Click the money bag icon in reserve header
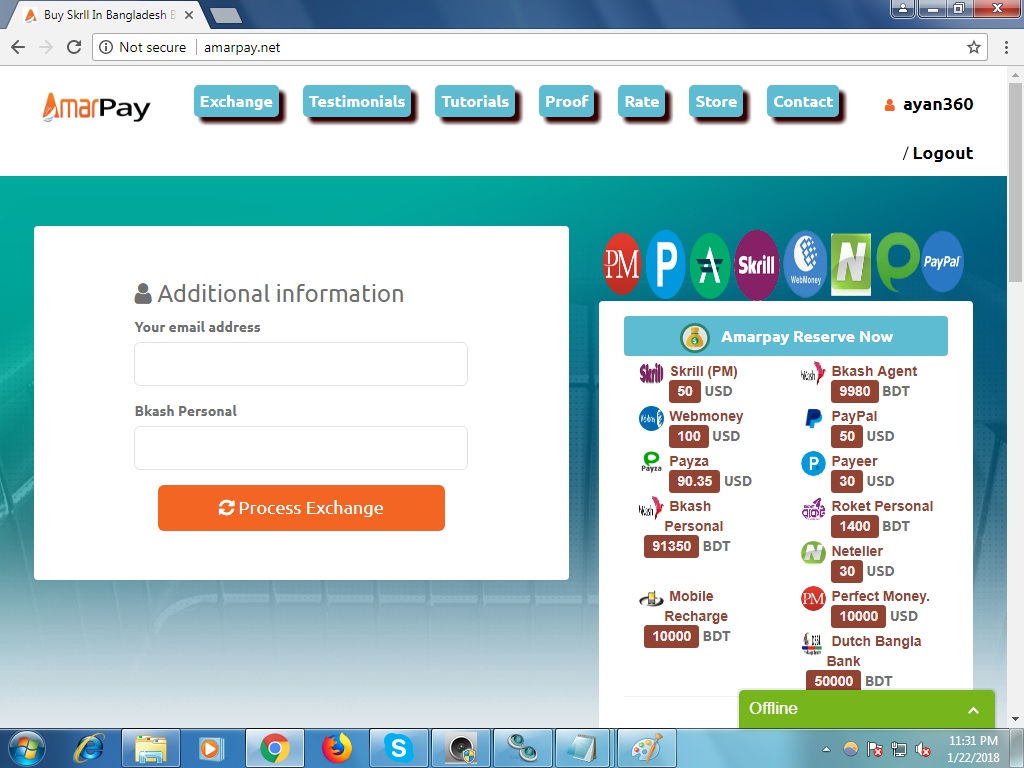Viewport: 1024px width, 768px height. (695, 338)
